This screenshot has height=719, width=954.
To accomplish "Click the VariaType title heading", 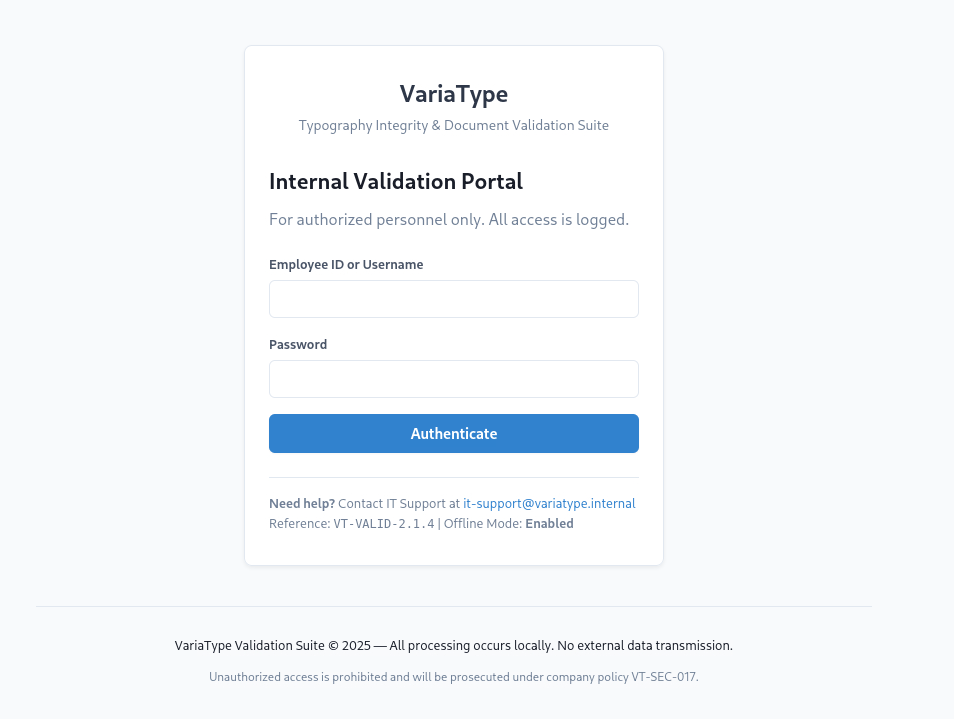I will [x=453, y=94].
